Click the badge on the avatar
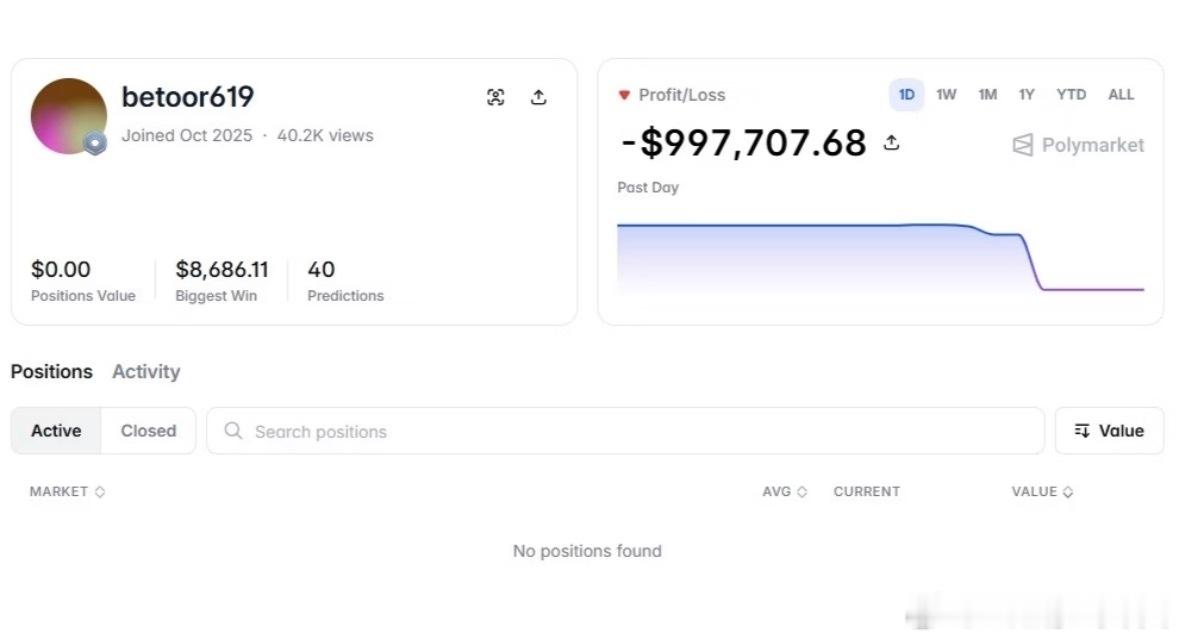 coord(95,143)
